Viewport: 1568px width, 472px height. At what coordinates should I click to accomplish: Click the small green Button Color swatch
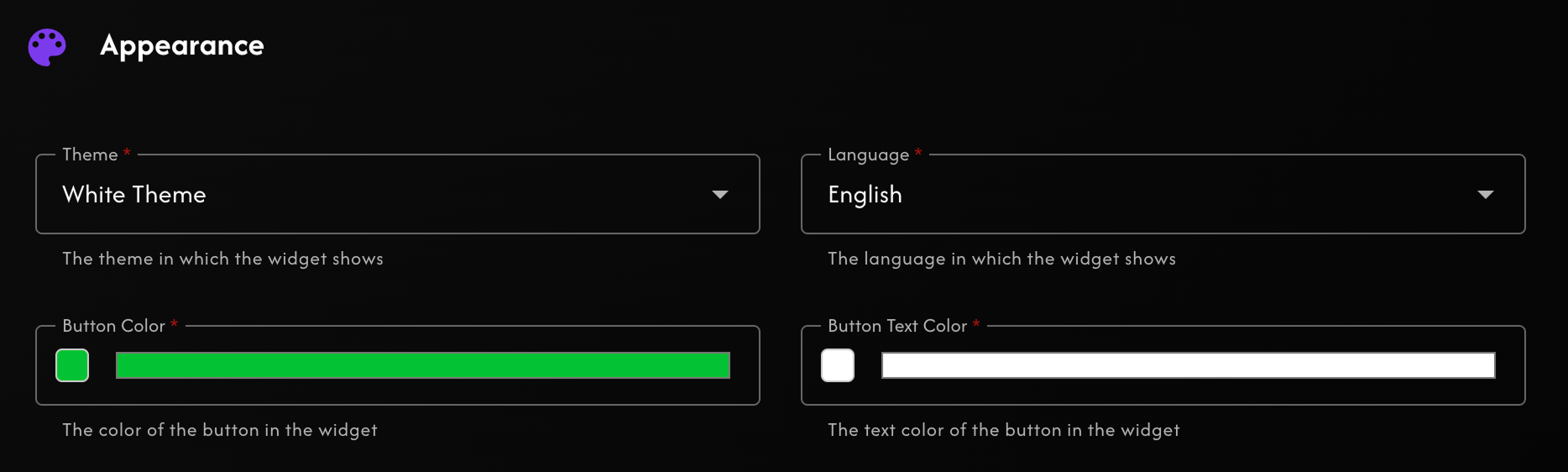point(72,365)
